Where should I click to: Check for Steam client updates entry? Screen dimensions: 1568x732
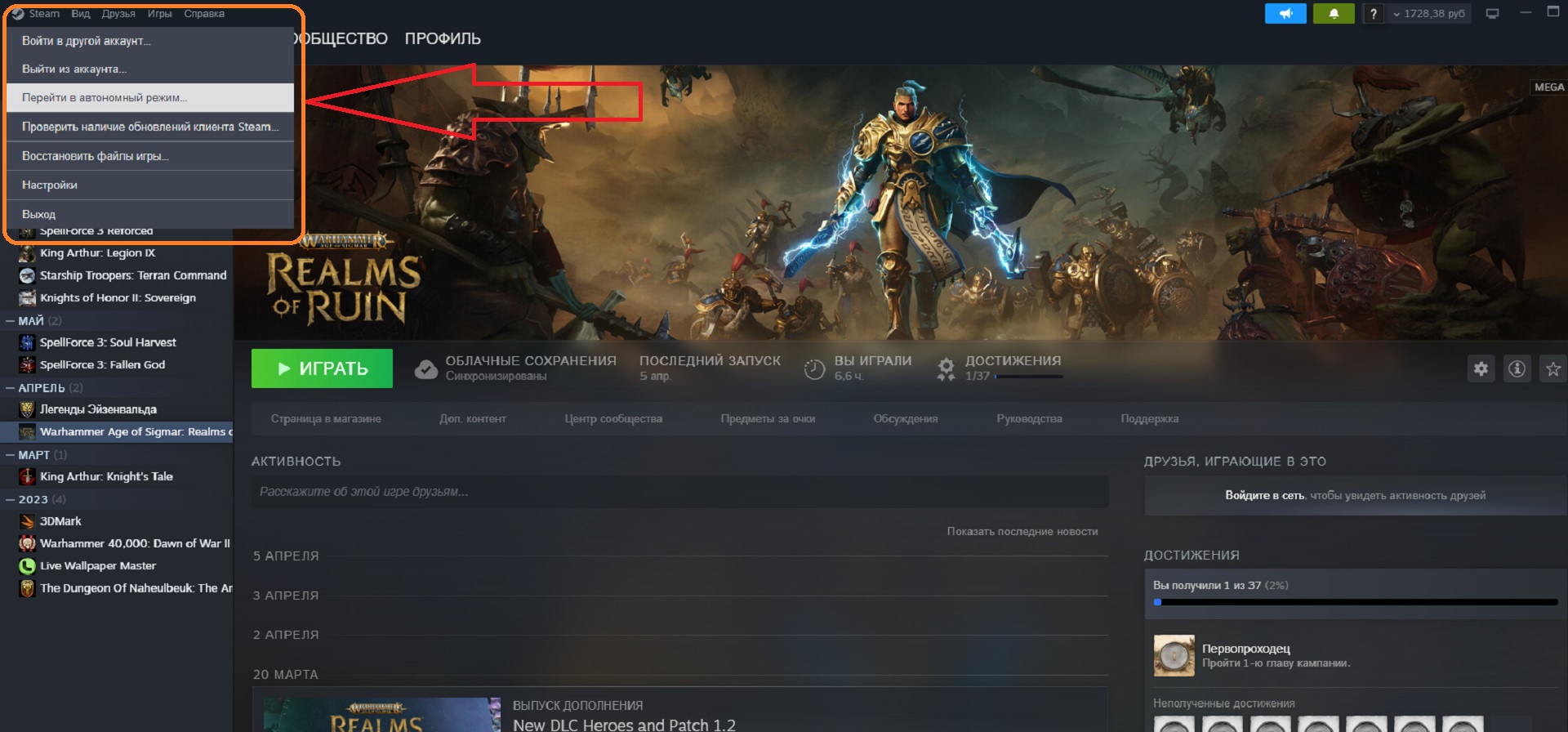pos(149,127)
